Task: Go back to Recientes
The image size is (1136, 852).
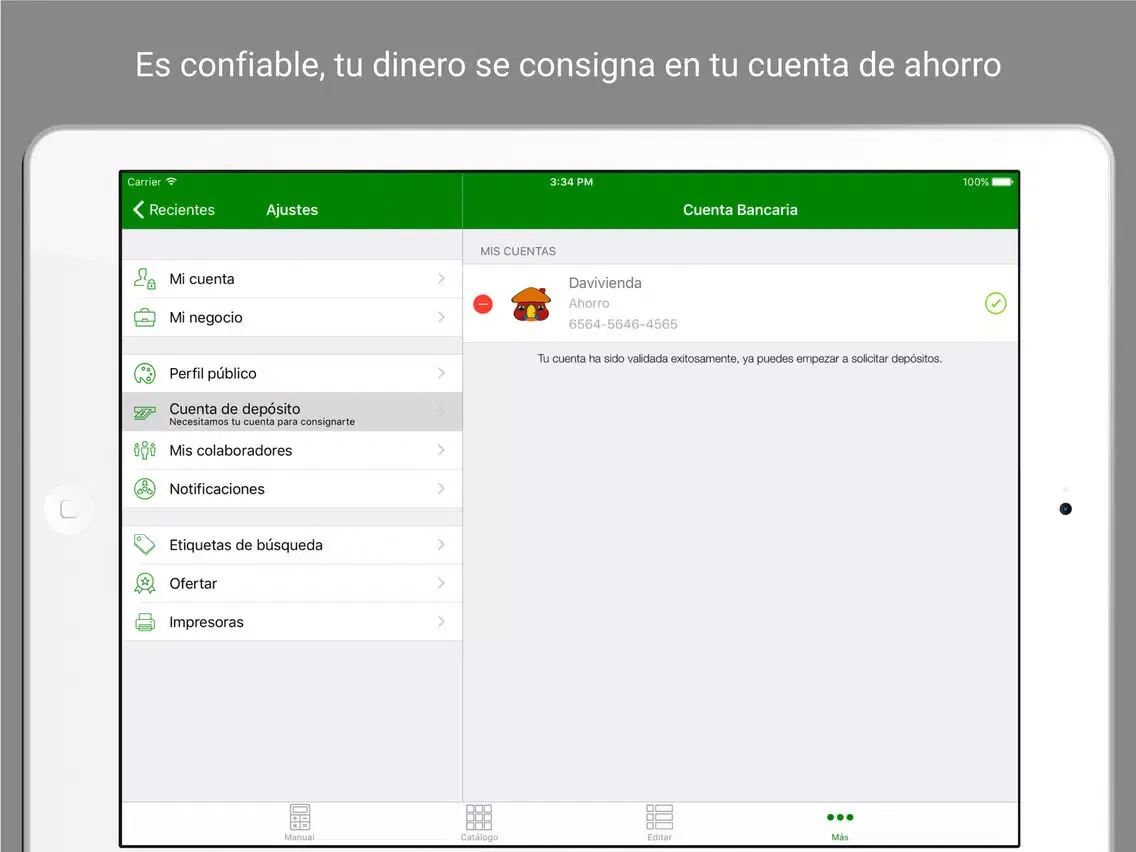Action: pos(174,209)
